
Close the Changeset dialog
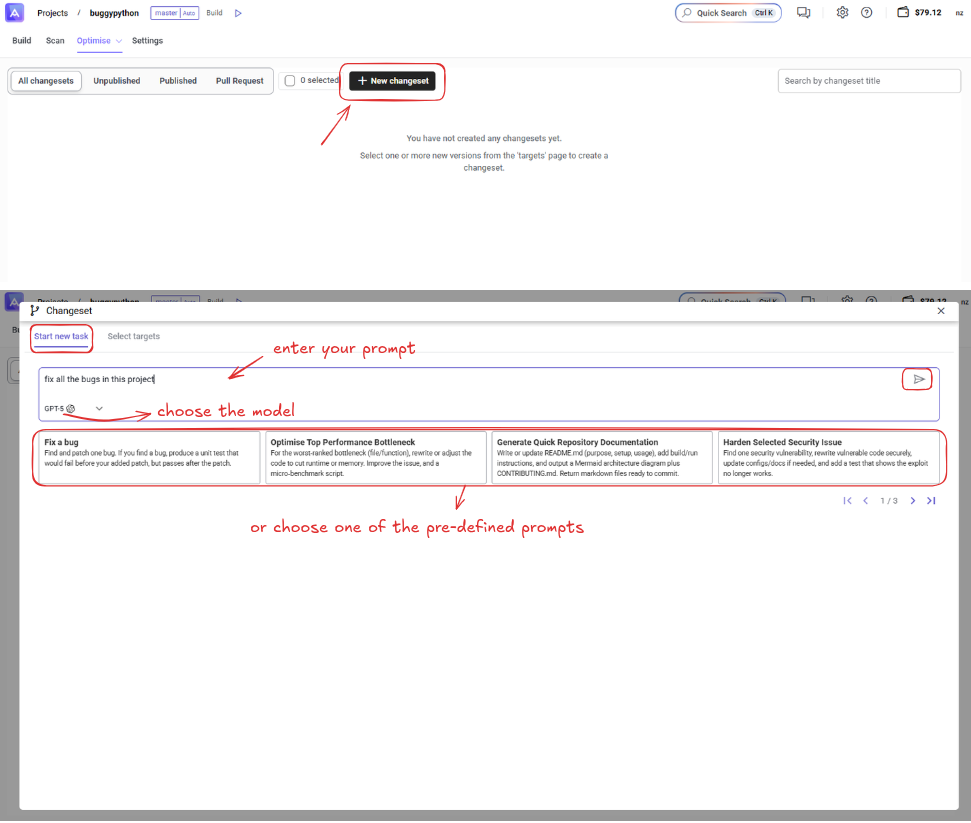click(x=940, y=311)
